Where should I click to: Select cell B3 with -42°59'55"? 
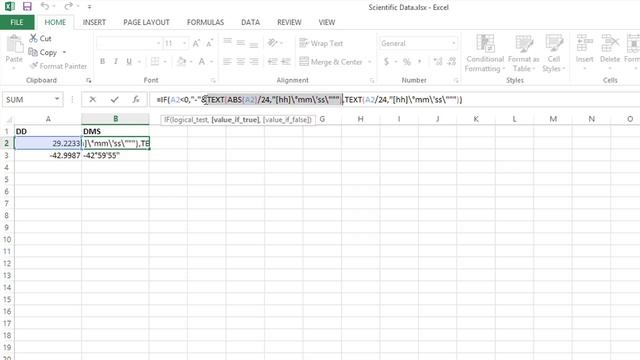(116, 156)
